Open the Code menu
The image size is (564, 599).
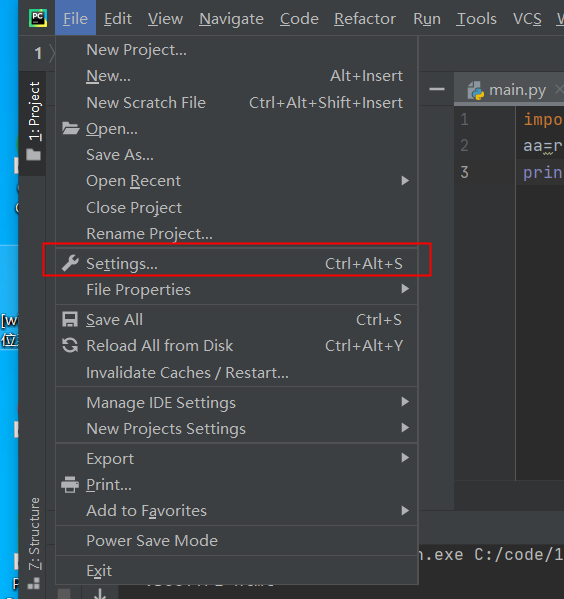coord(299,18)
